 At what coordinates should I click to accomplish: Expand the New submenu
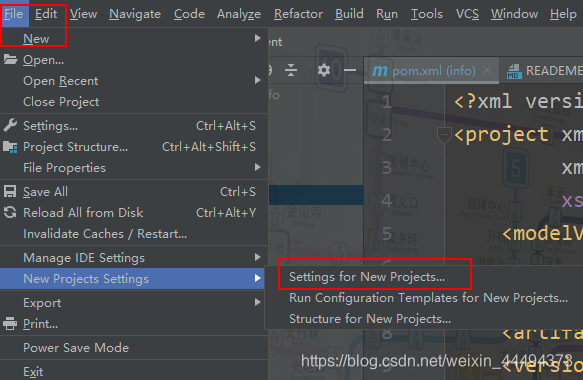134,39
